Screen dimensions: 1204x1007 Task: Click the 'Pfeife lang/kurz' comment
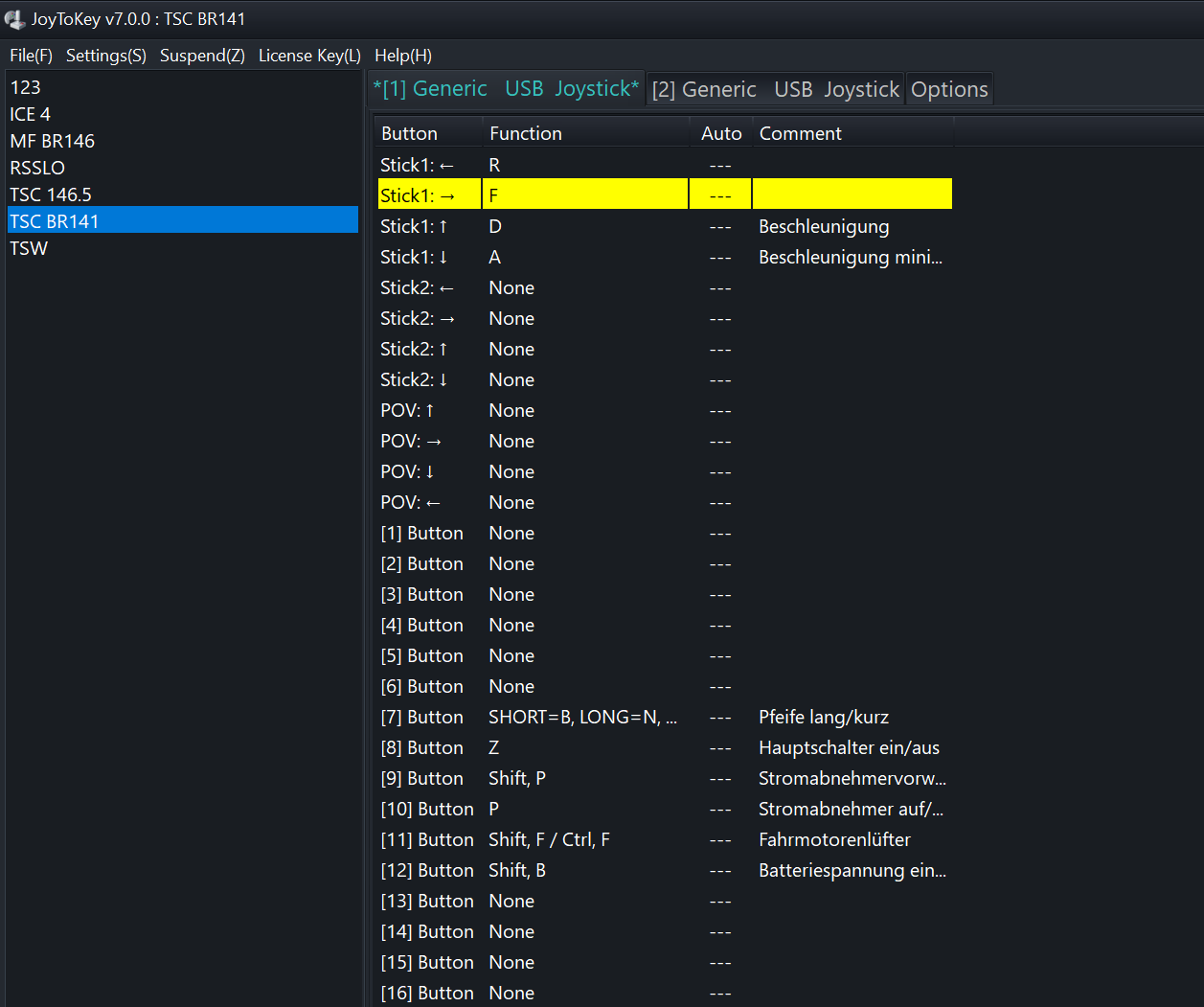click(x=824, y=717)
